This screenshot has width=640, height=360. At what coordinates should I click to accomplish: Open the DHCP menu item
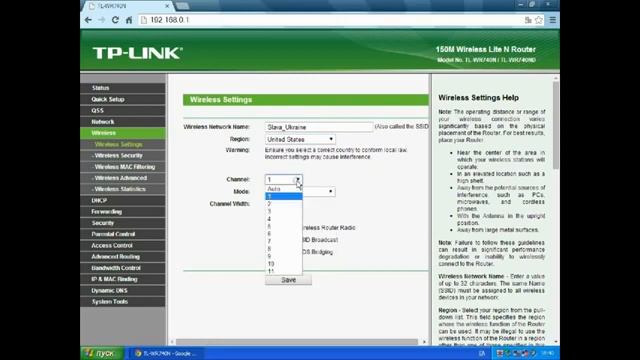(123, 200)
